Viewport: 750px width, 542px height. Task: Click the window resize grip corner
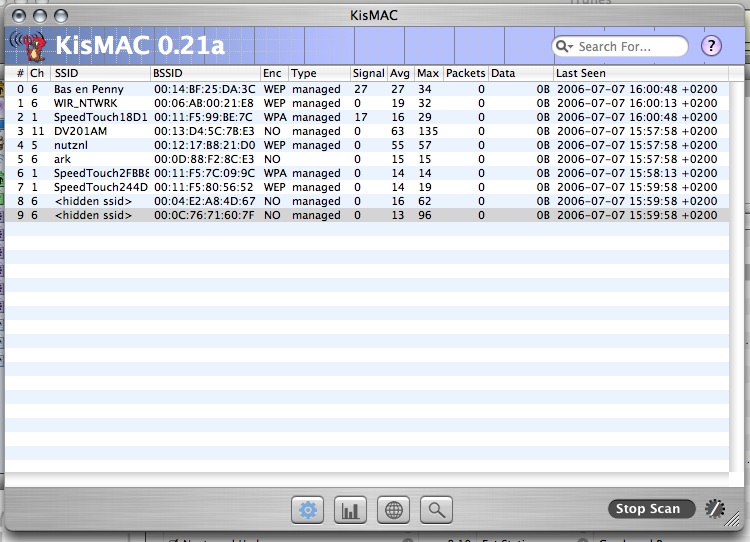733,519
